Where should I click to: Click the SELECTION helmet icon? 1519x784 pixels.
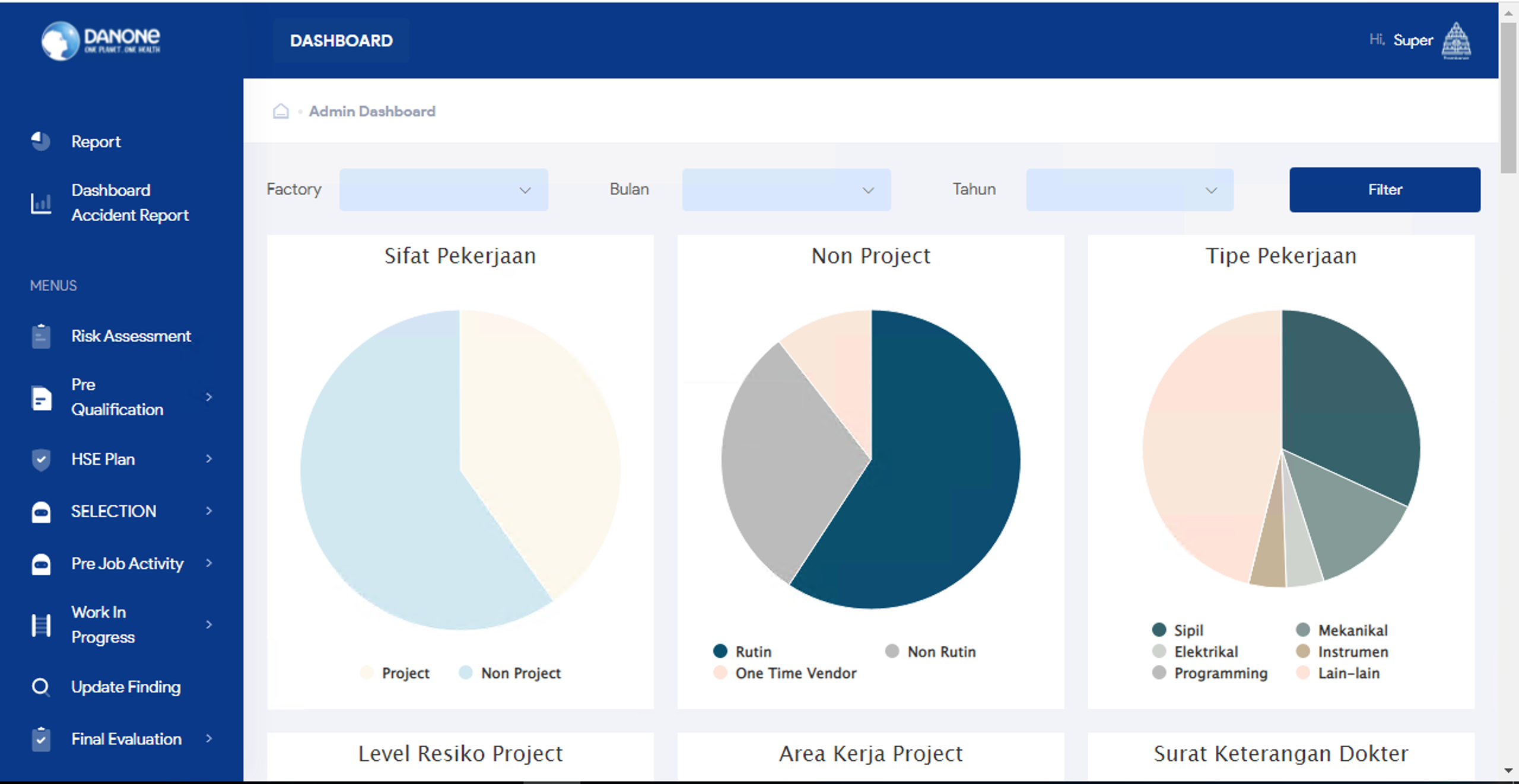pyautogui.click(x=40, y=511)
